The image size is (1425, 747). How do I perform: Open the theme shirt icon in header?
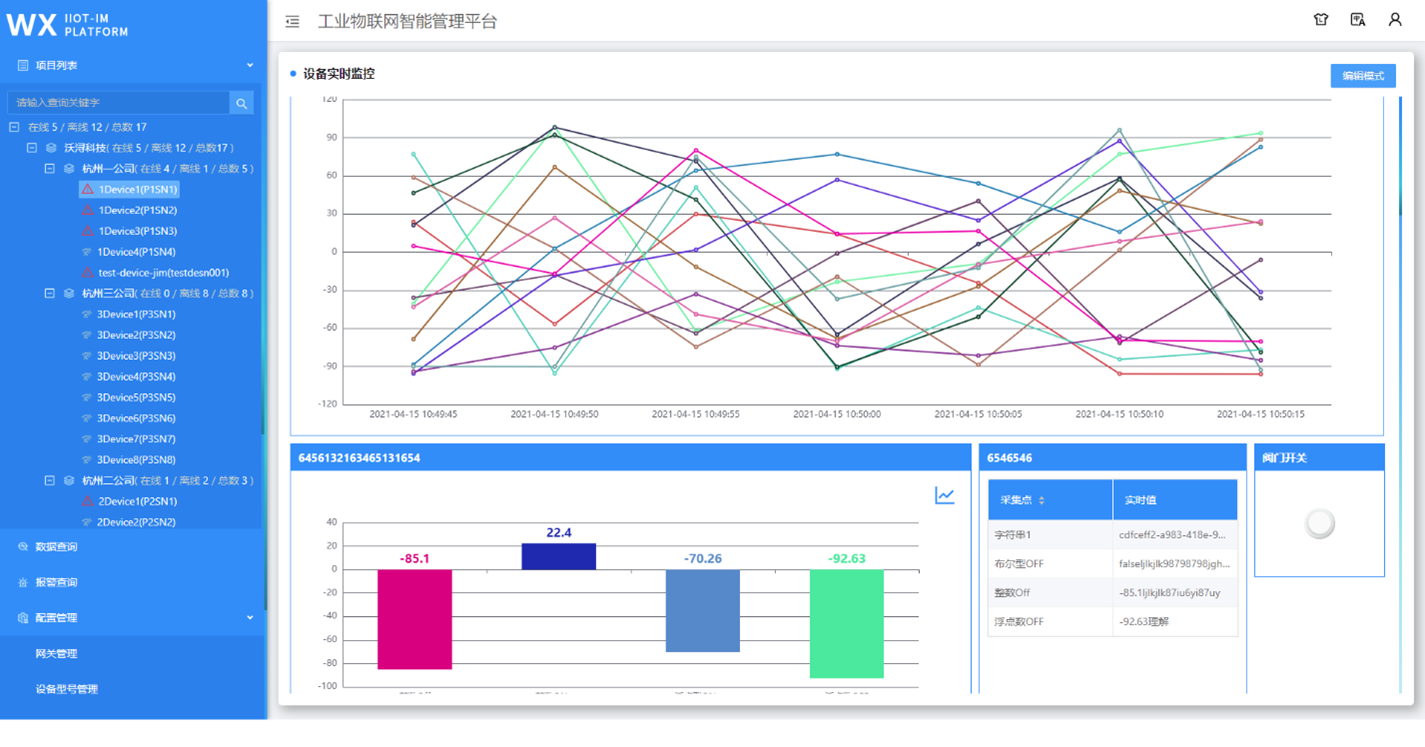point(1321,20)
